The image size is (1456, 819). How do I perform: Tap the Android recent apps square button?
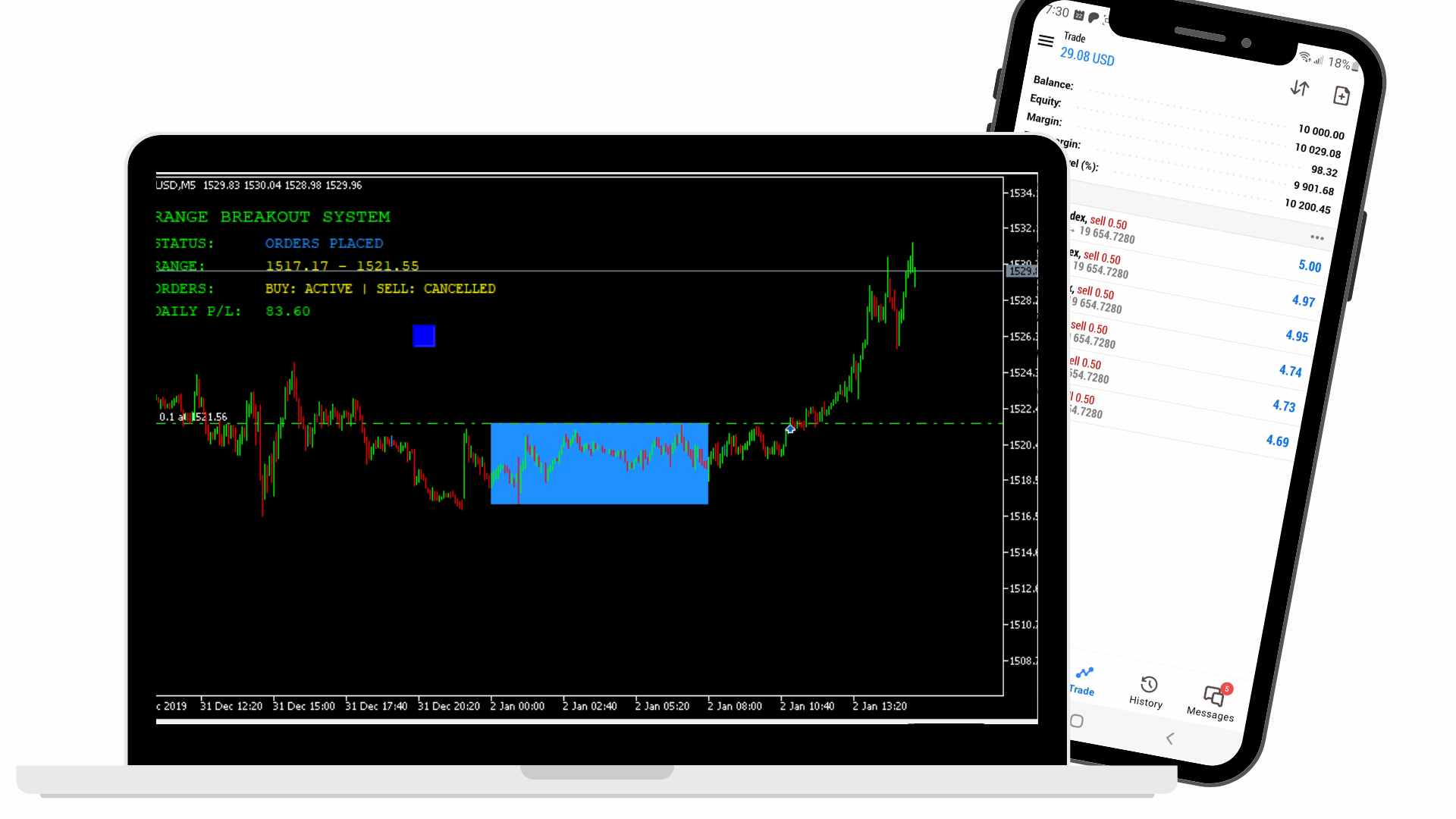pos(1077,720)
